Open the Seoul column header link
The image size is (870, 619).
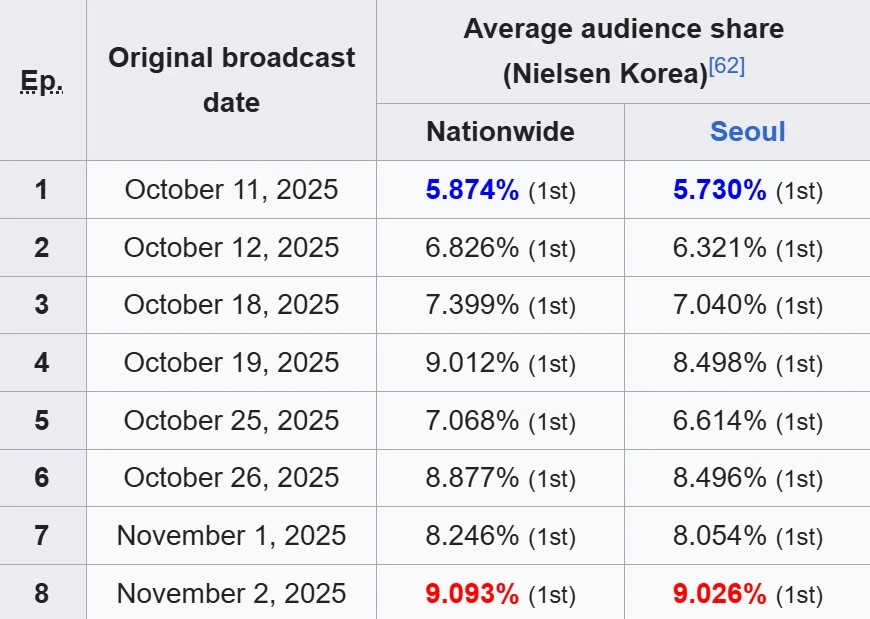pos(747,132)
